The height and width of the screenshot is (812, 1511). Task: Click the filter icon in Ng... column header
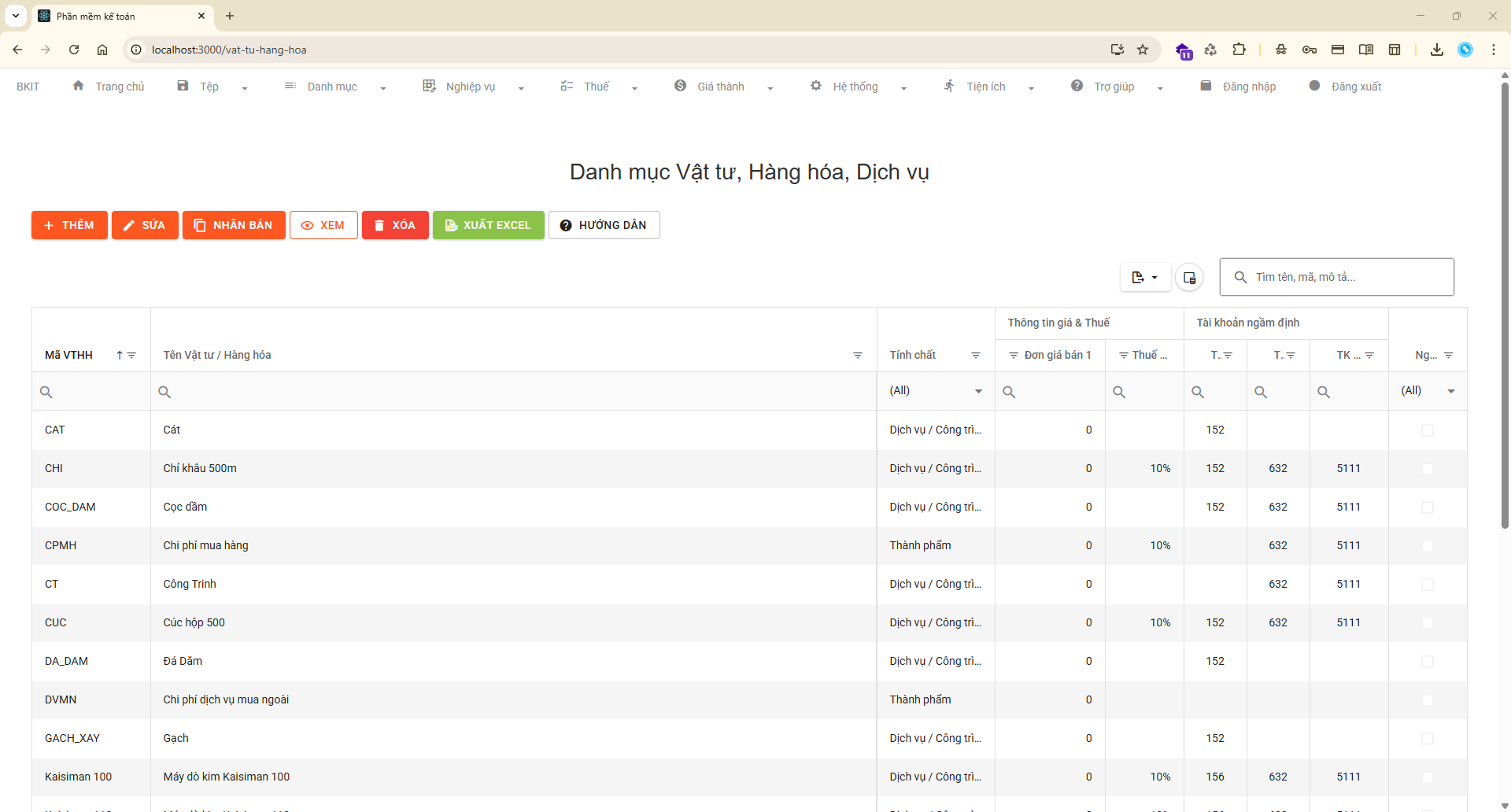(x=1448, y=355)
